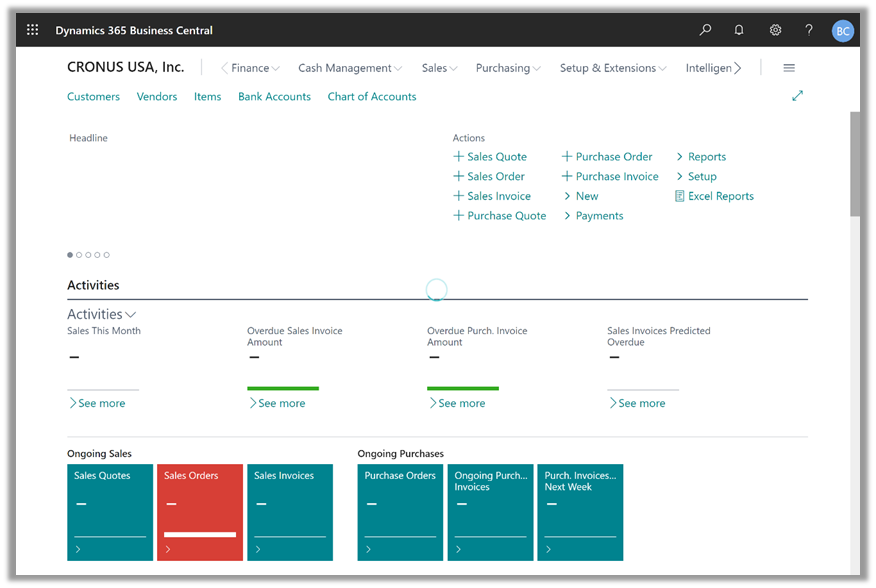Screen dimensions: 876x588
Task: Expand the Finance menu dropdown
Action: (250, 68)
